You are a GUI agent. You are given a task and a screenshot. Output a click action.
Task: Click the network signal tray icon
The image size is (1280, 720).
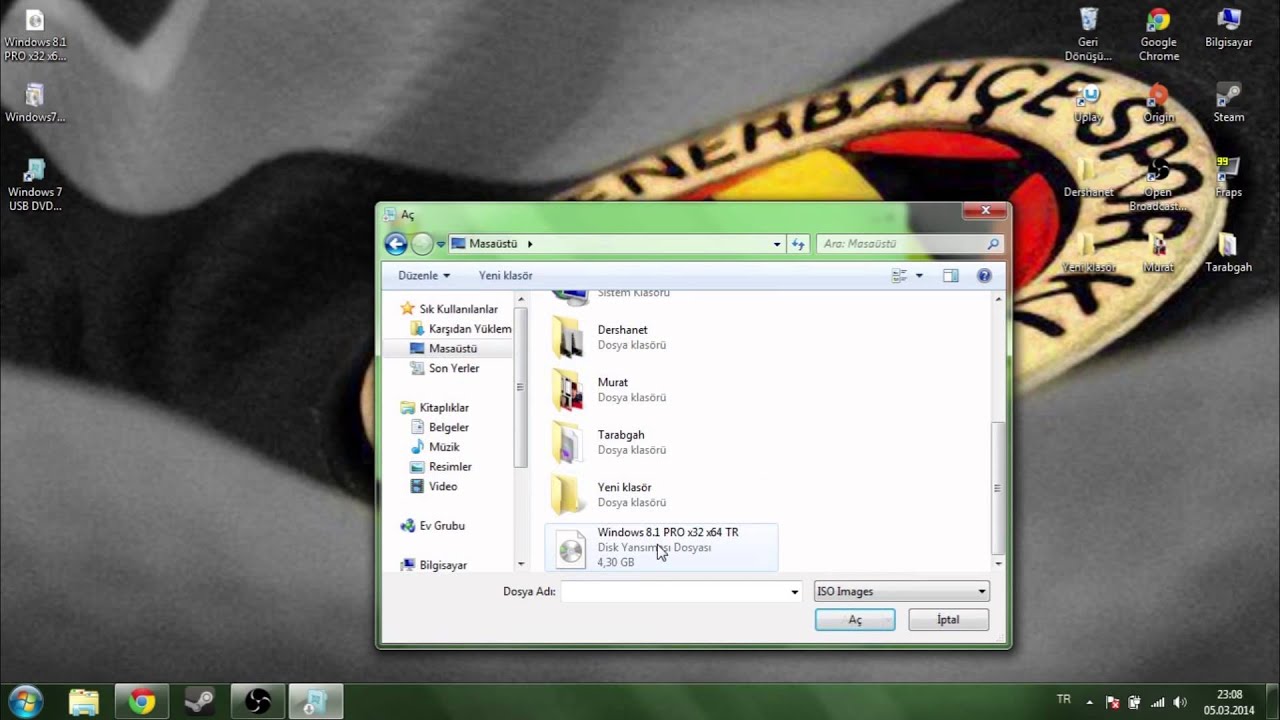coord(1158,702)
